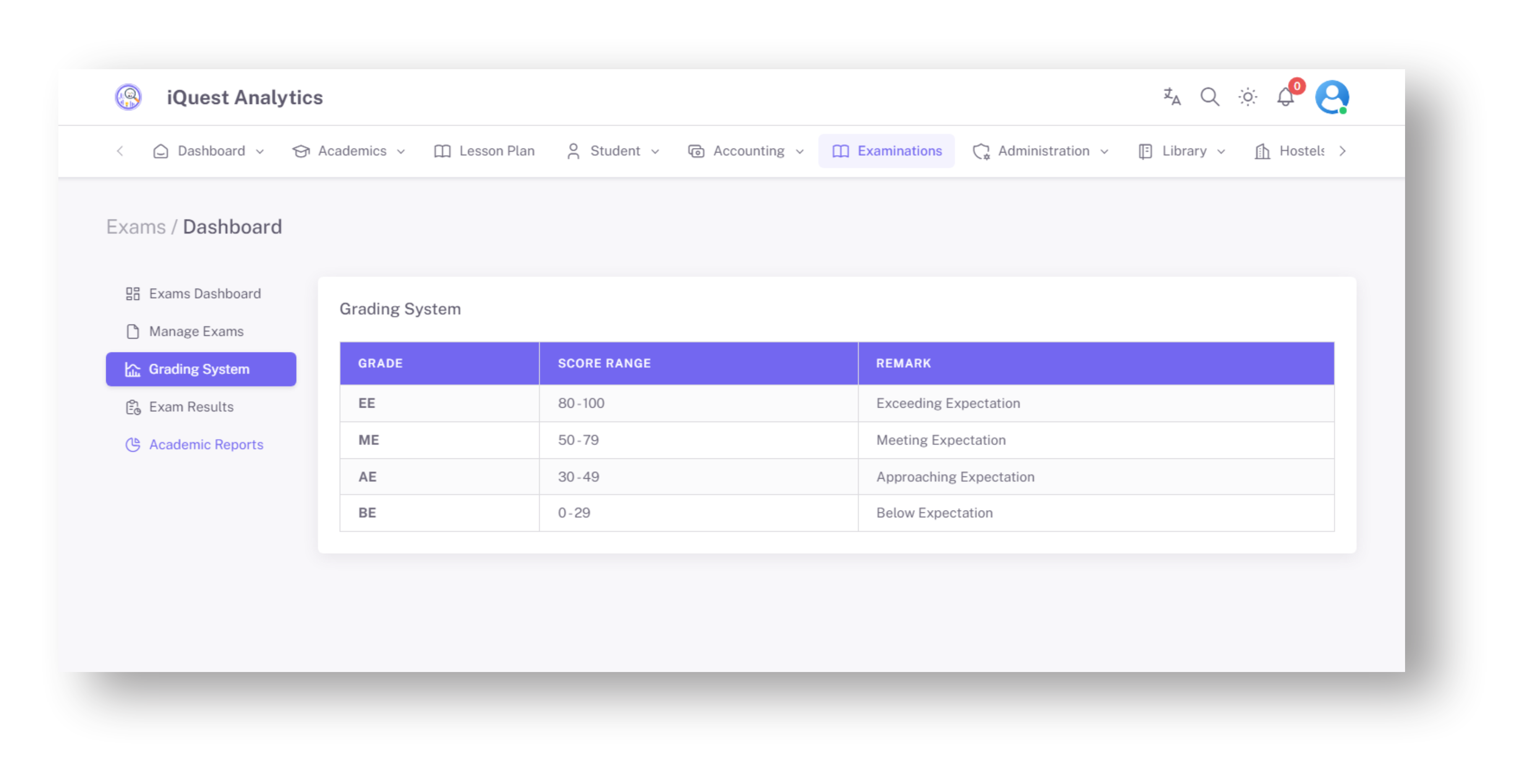1528x784 pixels.
Task: Open the Lesson Plan menu item
Action: pos(485,151)
